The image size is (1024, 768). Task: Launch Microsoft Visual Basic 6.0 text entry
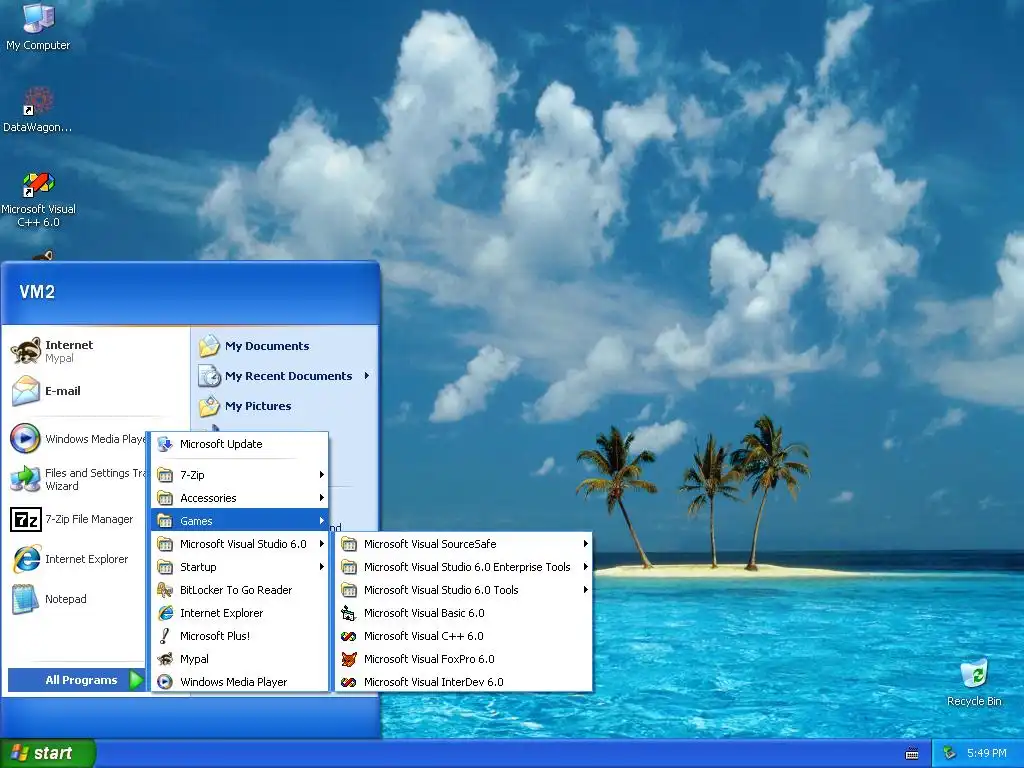pos(424,613)
